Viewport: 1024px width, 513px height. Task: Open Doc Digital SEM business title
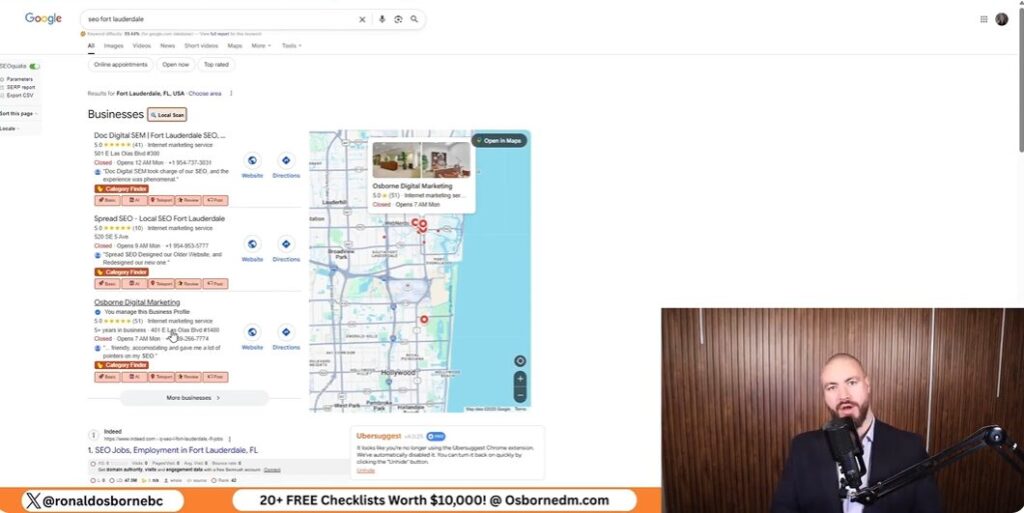[160, 136]
